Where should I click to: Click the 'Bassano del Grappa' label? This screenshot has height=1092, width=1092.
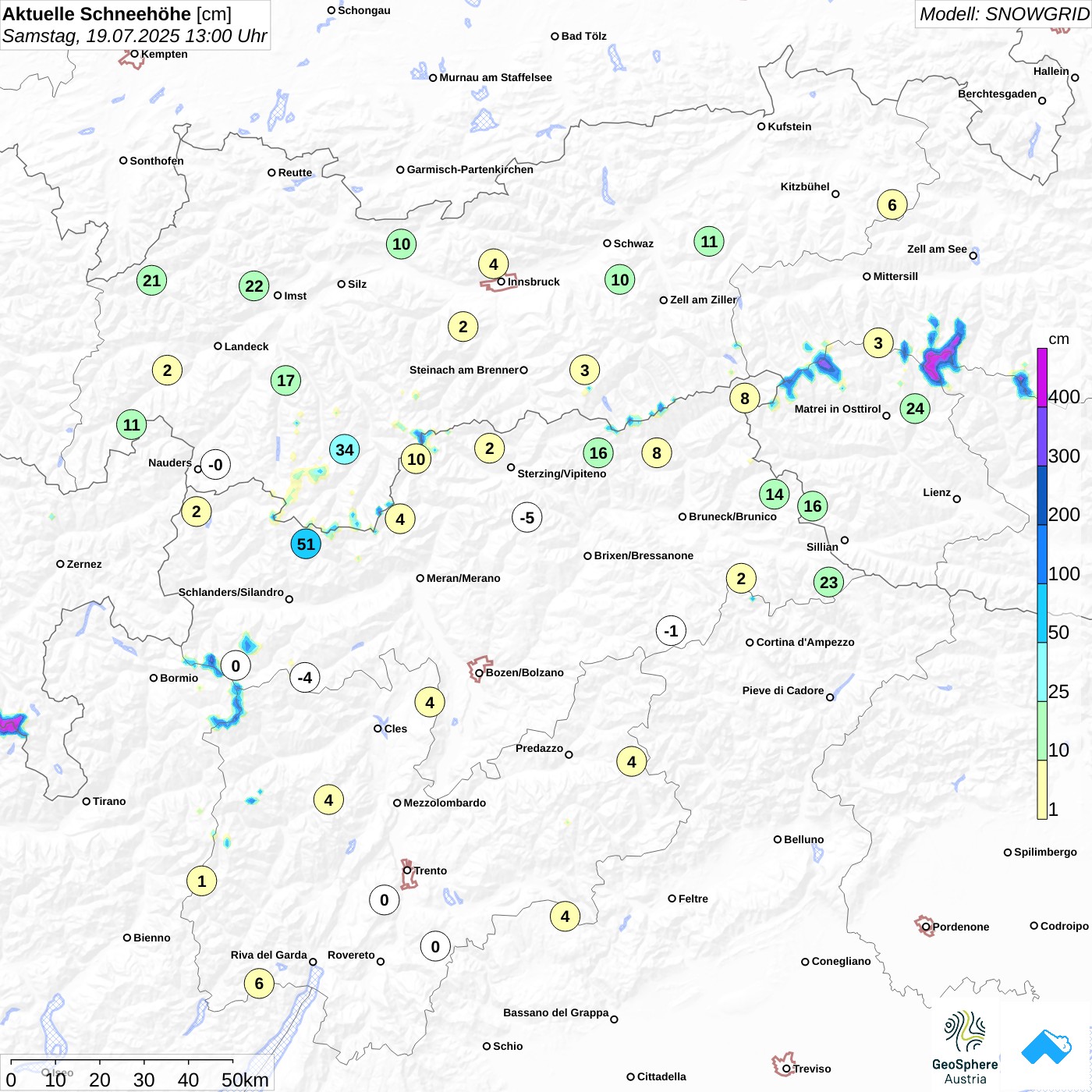(x=556, y=1012)
